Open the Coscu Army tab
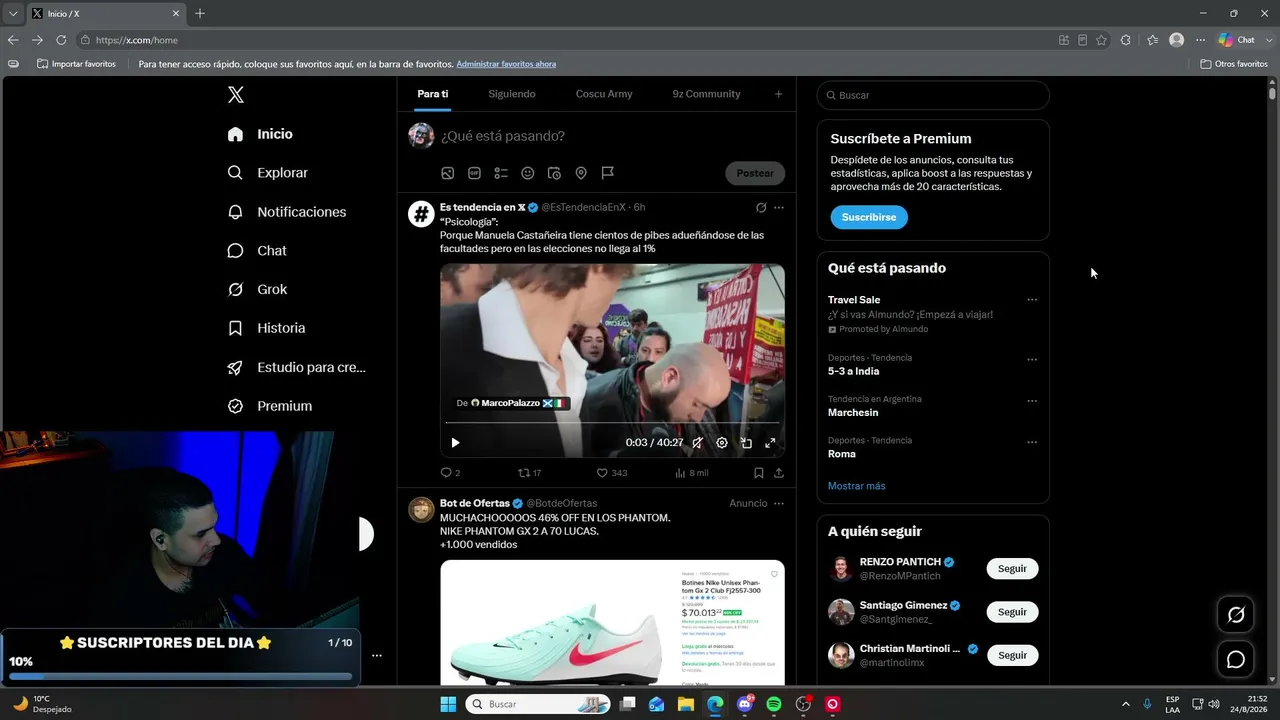This screenshot has width=1280, height=720. 604,94
